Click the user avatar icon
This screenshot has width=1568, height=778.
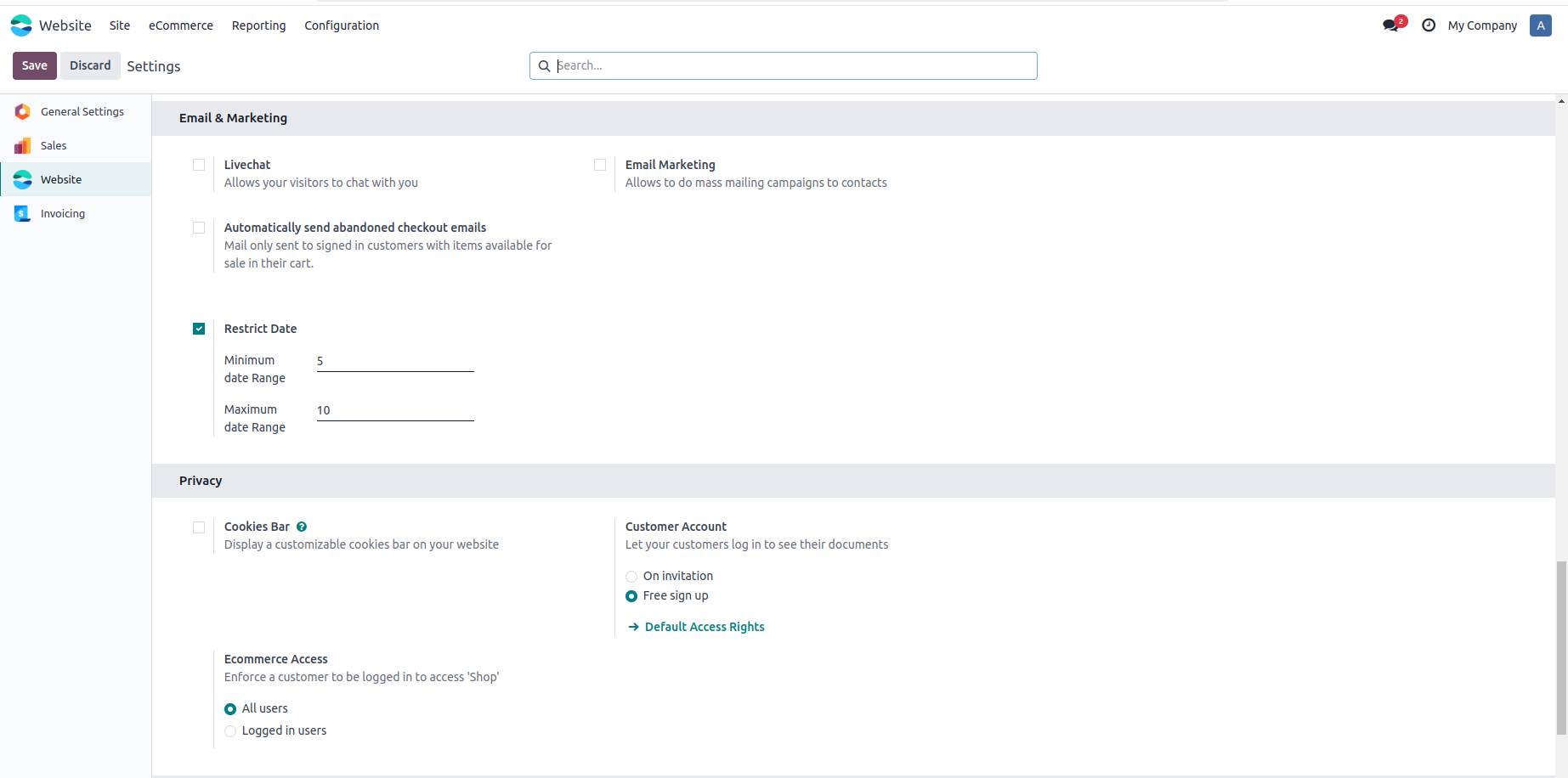click(x=1540, y=25)
